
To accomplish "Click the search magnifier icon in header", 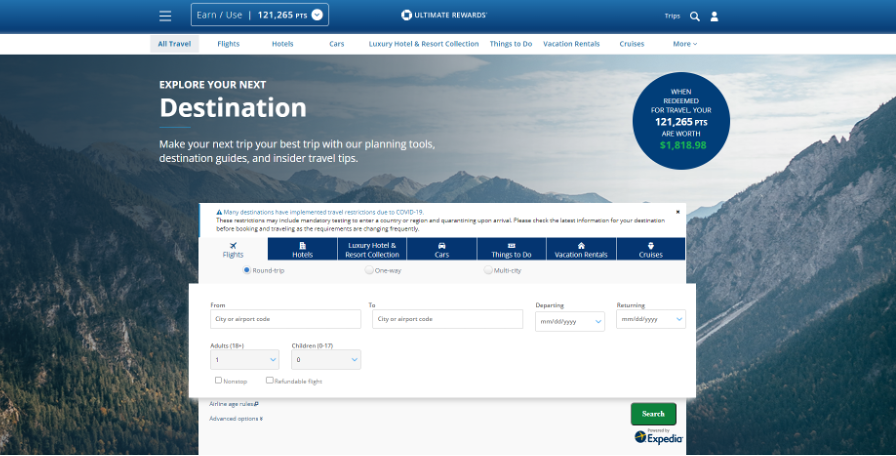I will 695,16.
